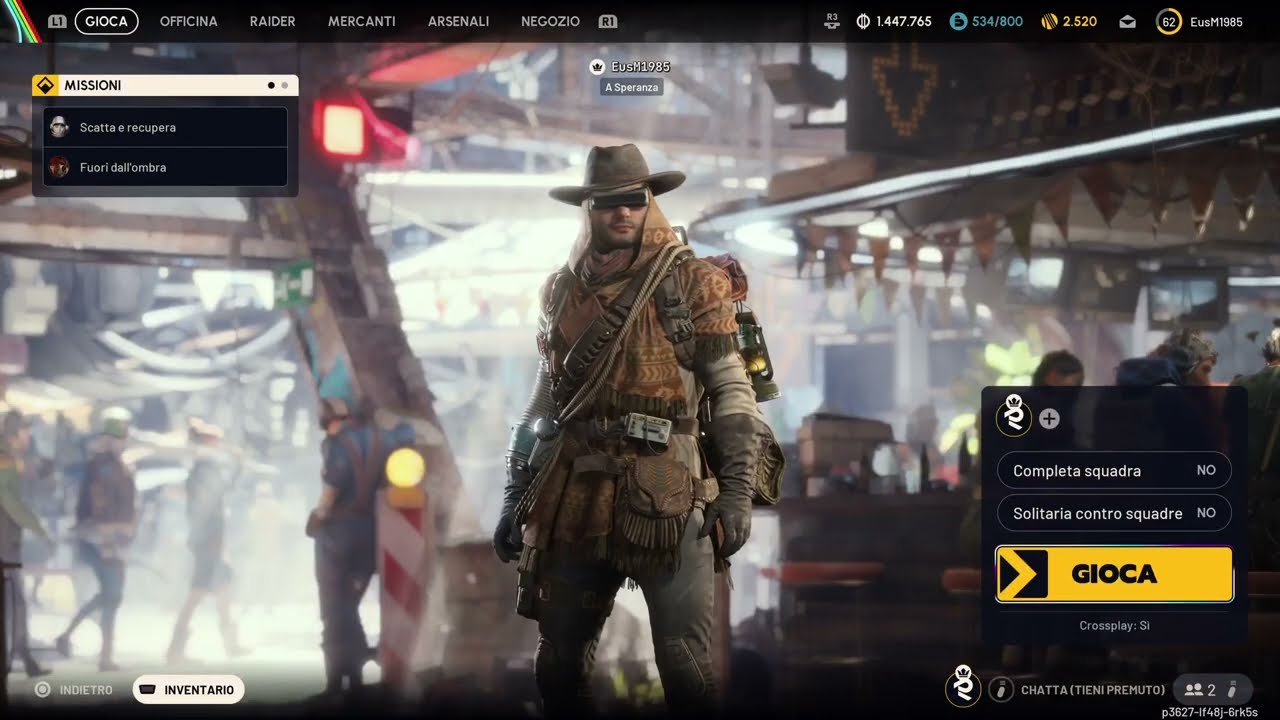Click the first Missioni page dot
1280x720 pixels.
tap(271, 86)
